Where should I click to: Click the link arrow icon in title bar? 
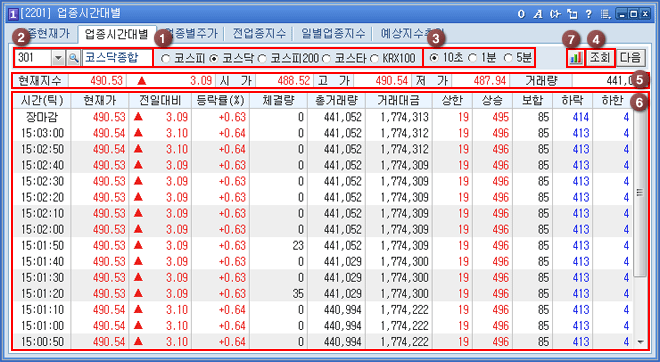[x=555, y=14]
